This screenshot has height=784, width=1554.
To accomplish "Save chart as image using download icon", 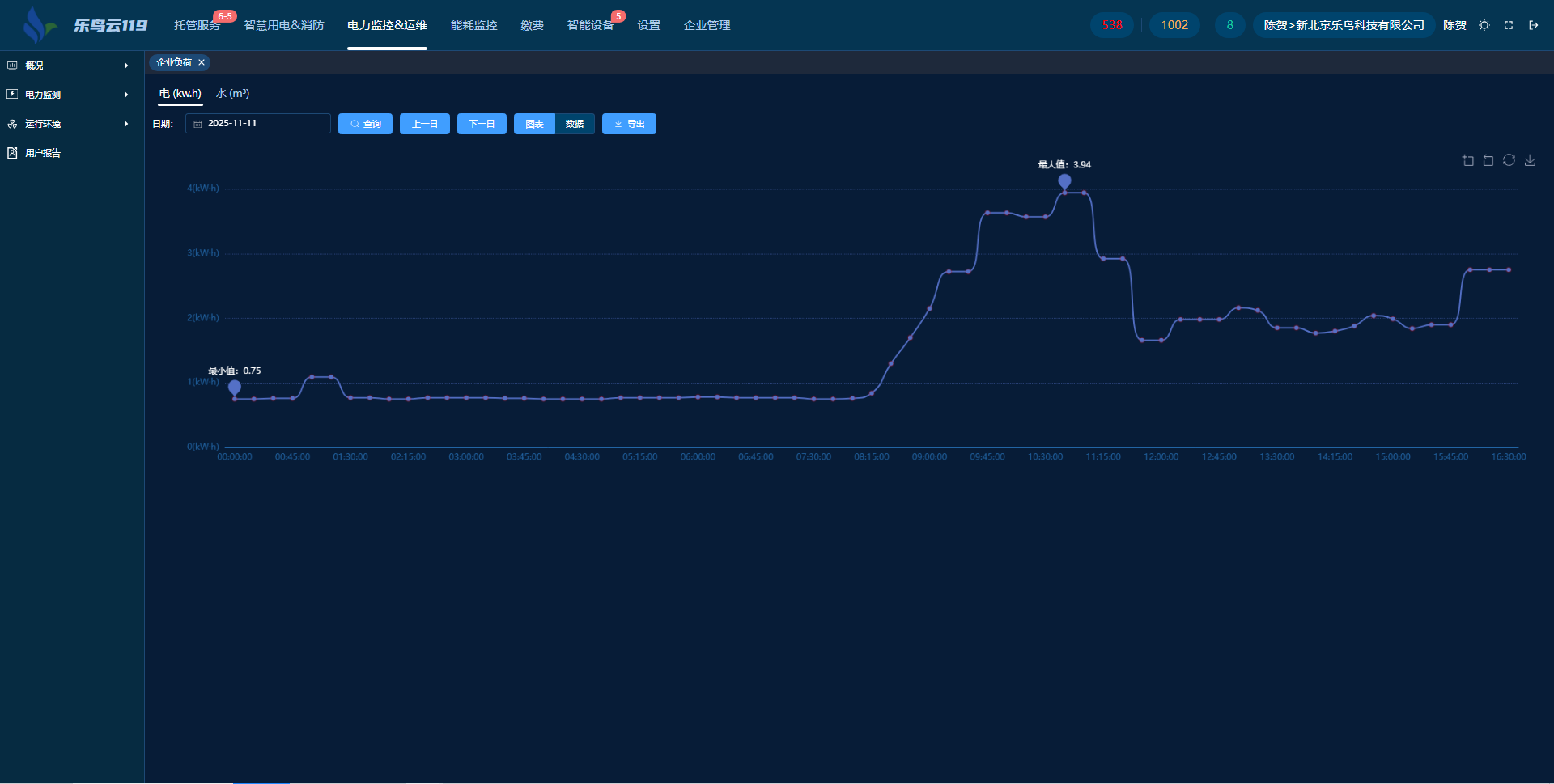I will (x=1531, y=160).
